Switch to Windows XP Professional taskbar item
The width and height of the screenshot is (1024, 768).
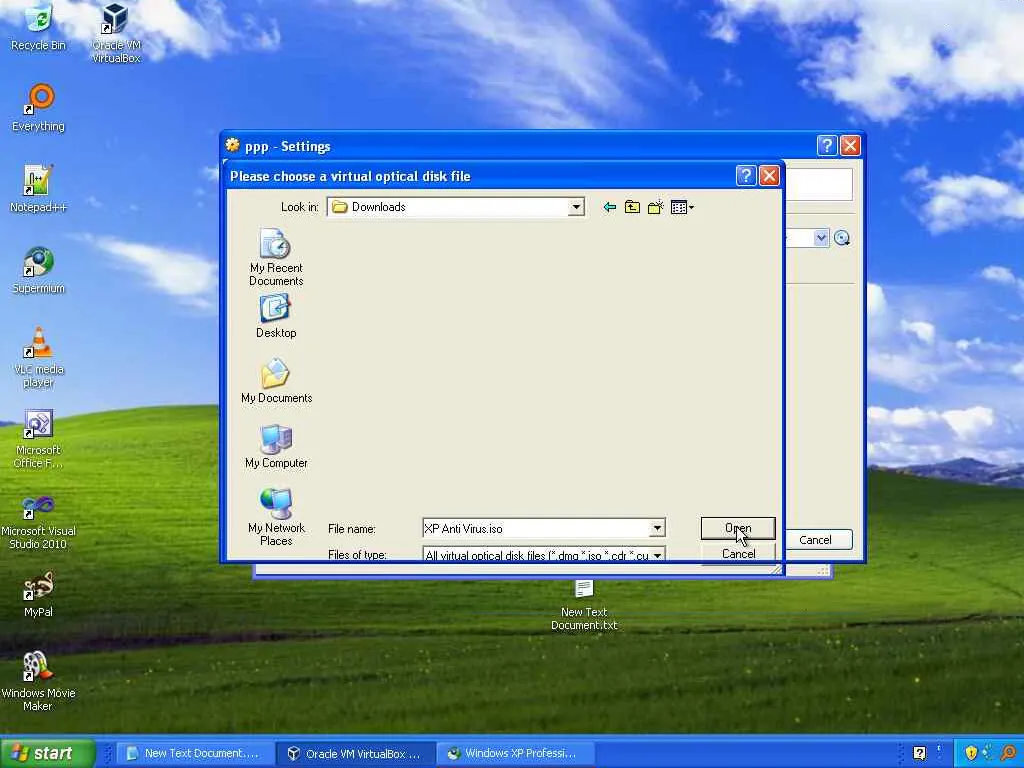click(515, 754)
